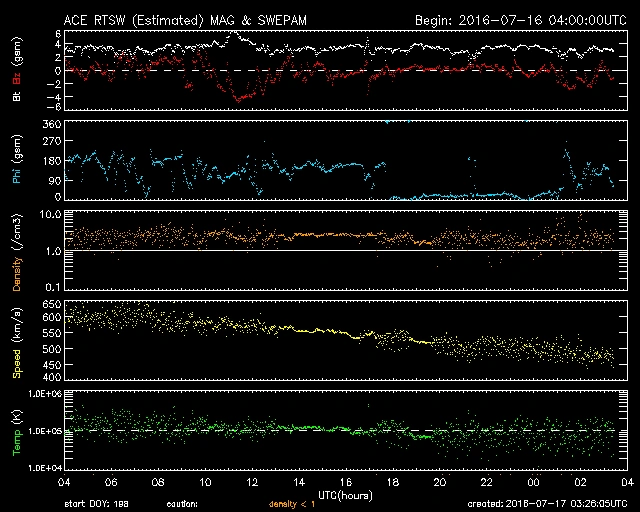Click the Speed (km/s) axis label
The width and height of the screenshot is (640, 512).
click(x=17, y=341)
